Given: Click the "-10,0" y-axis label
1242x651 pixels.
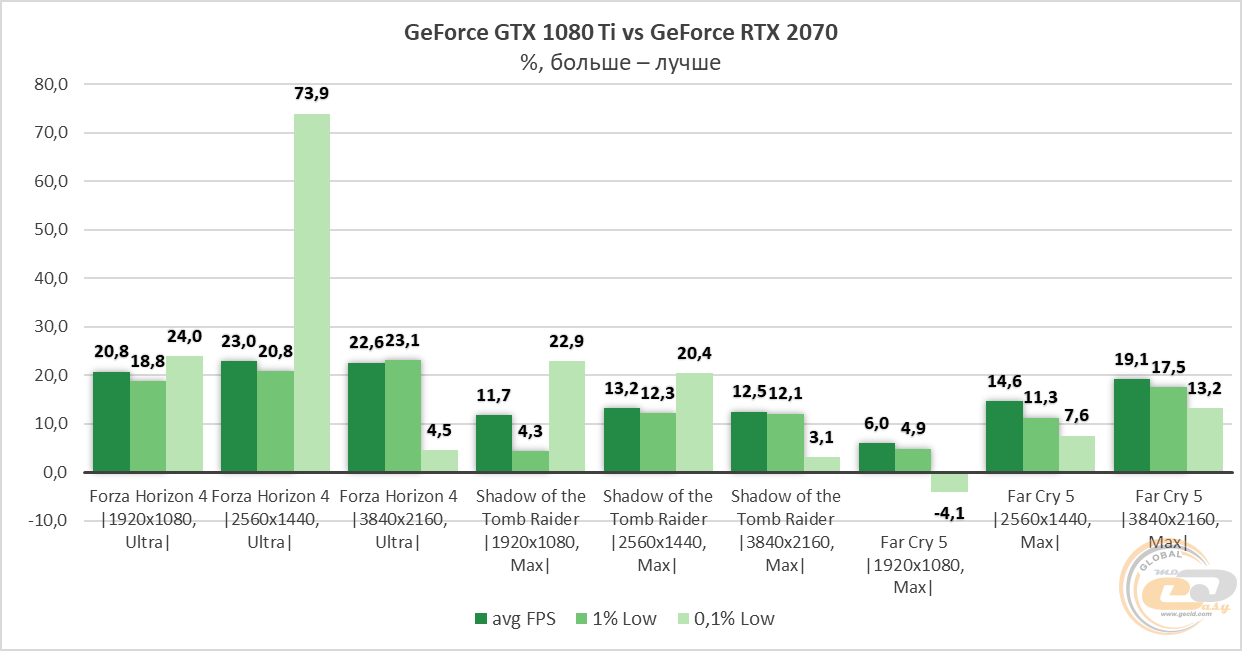Looking at the screenshot, I should [x=48, y=521].
